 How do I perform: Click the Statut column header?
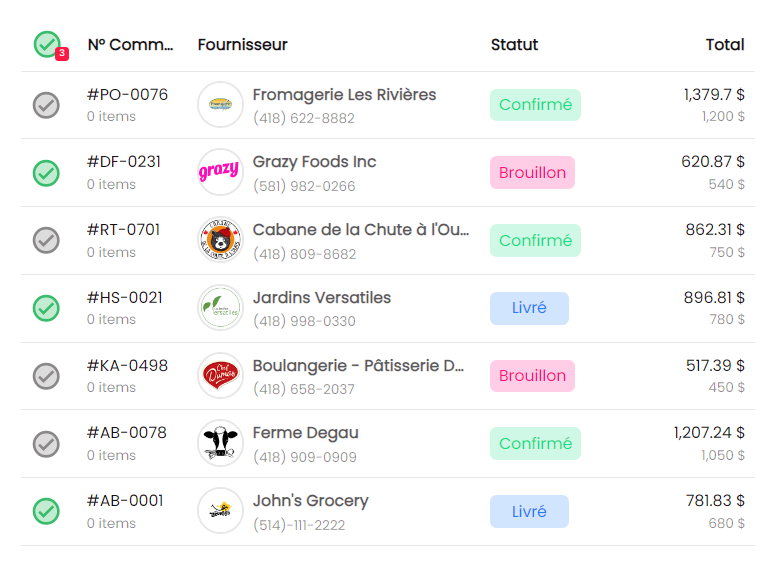point(514,45)
